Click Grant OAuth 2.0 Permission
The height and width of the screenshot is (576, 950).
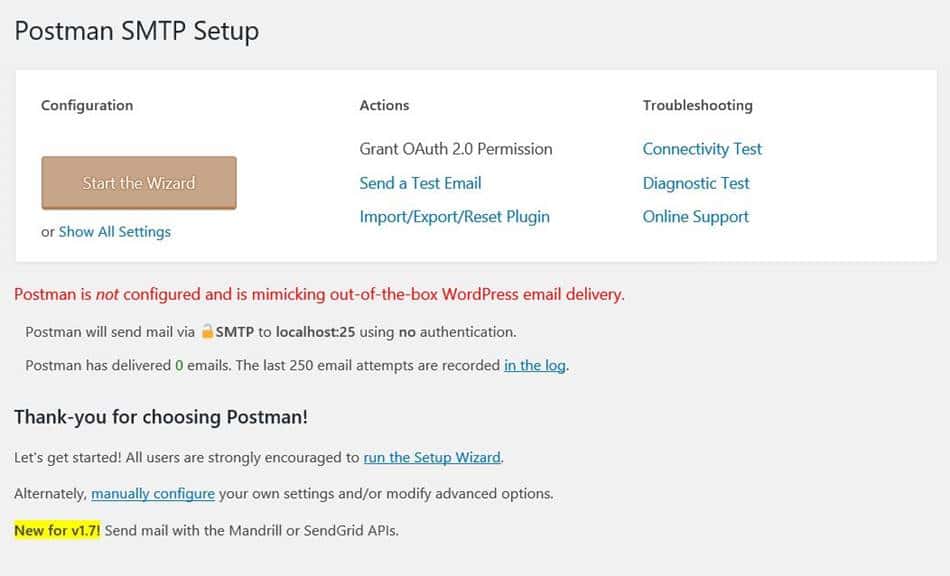coord(456,149)
